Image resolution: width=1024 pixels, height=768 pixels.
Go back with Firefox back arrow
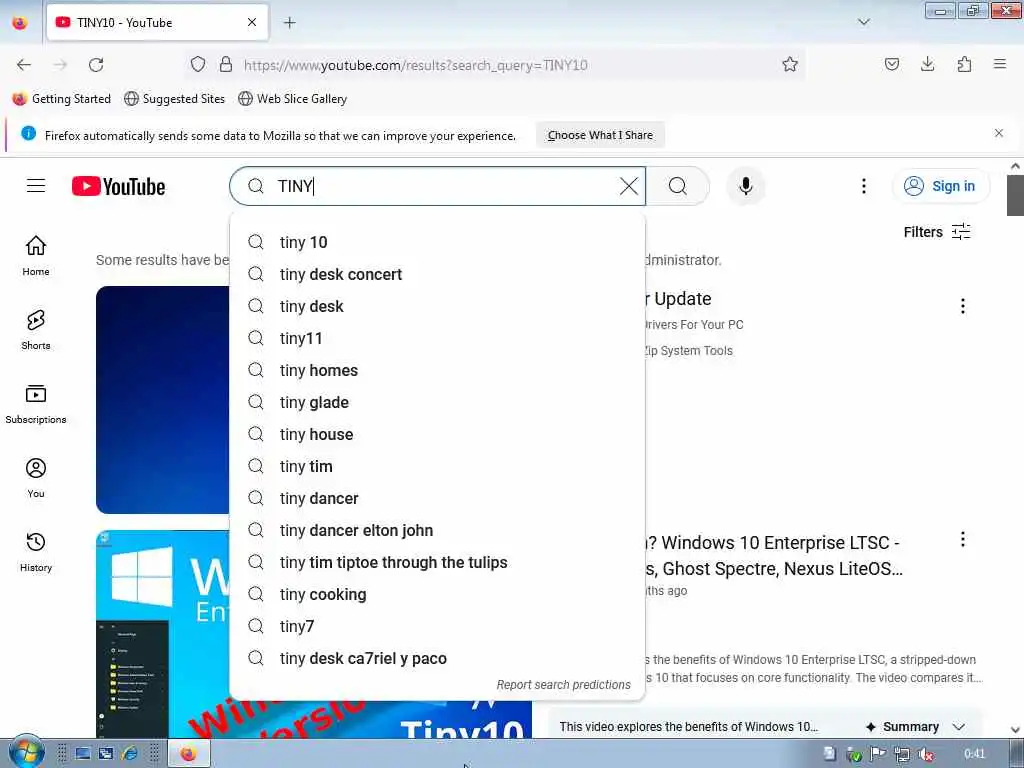pos(24,64)
